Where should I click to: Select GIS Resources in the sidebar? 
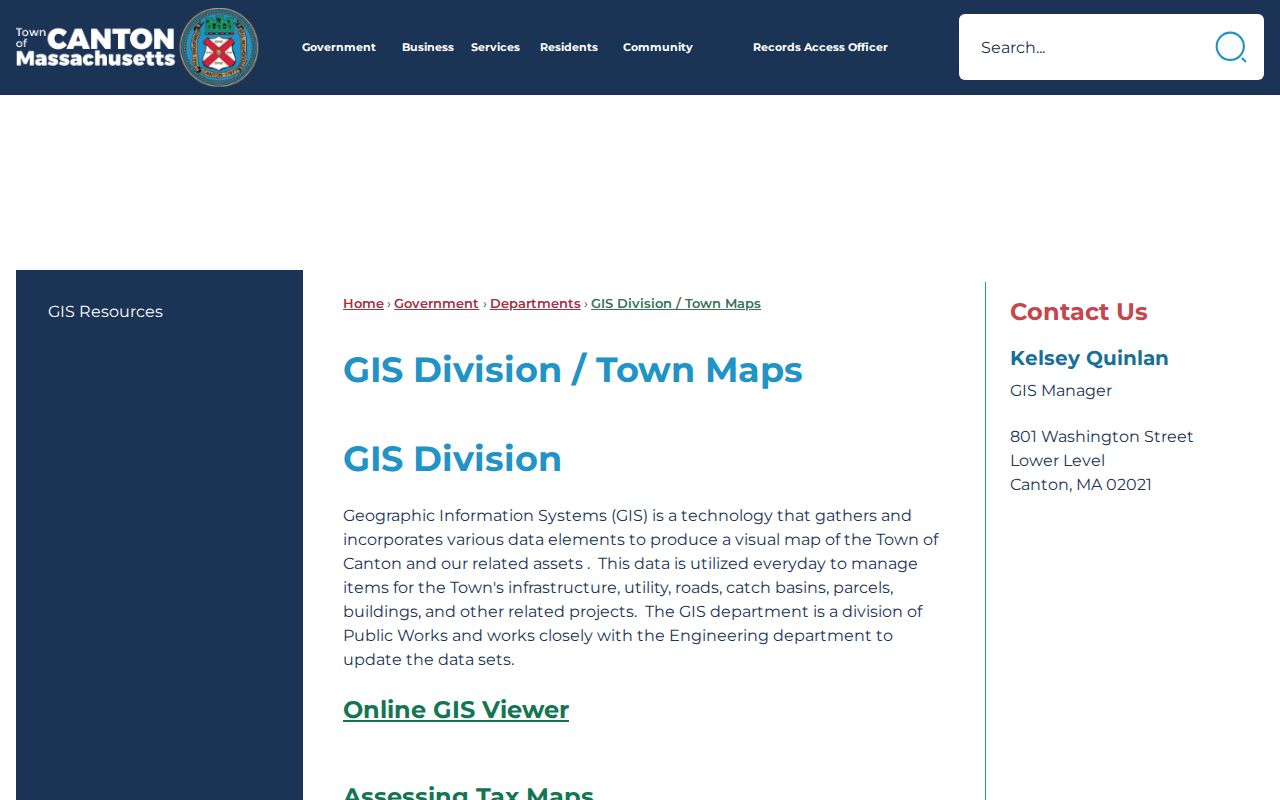(105, 311)
